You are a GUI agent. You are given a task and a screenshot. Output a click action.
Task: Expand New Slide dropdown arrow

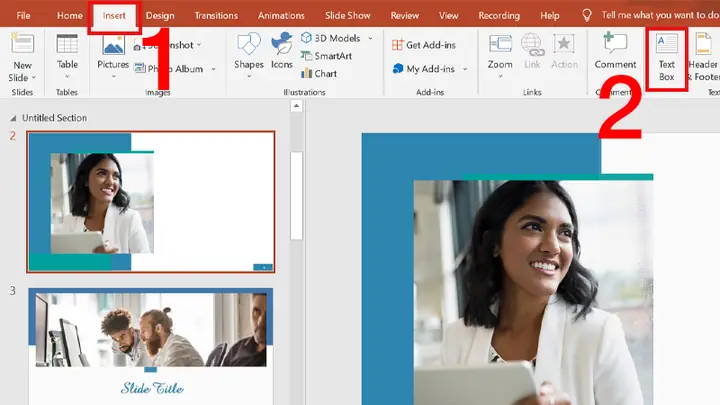click(x=34, y=78)
